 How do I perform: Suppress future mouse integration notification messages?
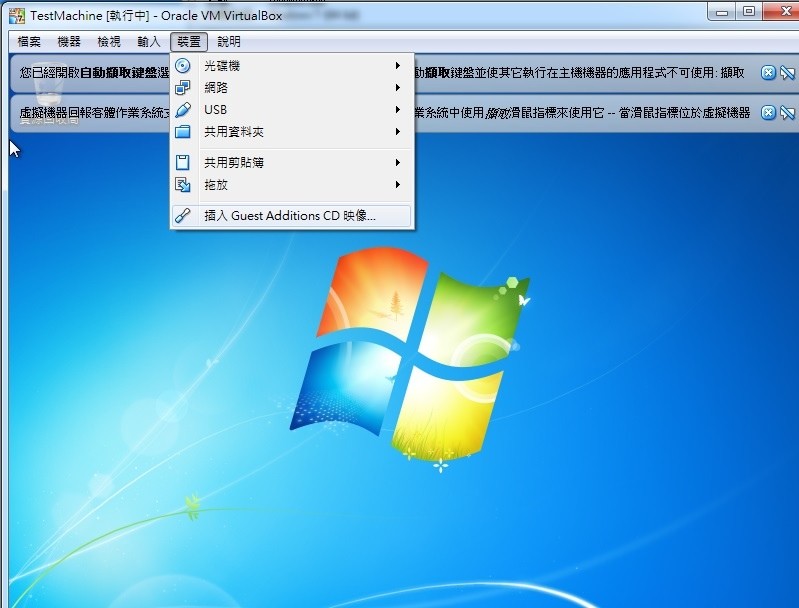pos(787,112)
